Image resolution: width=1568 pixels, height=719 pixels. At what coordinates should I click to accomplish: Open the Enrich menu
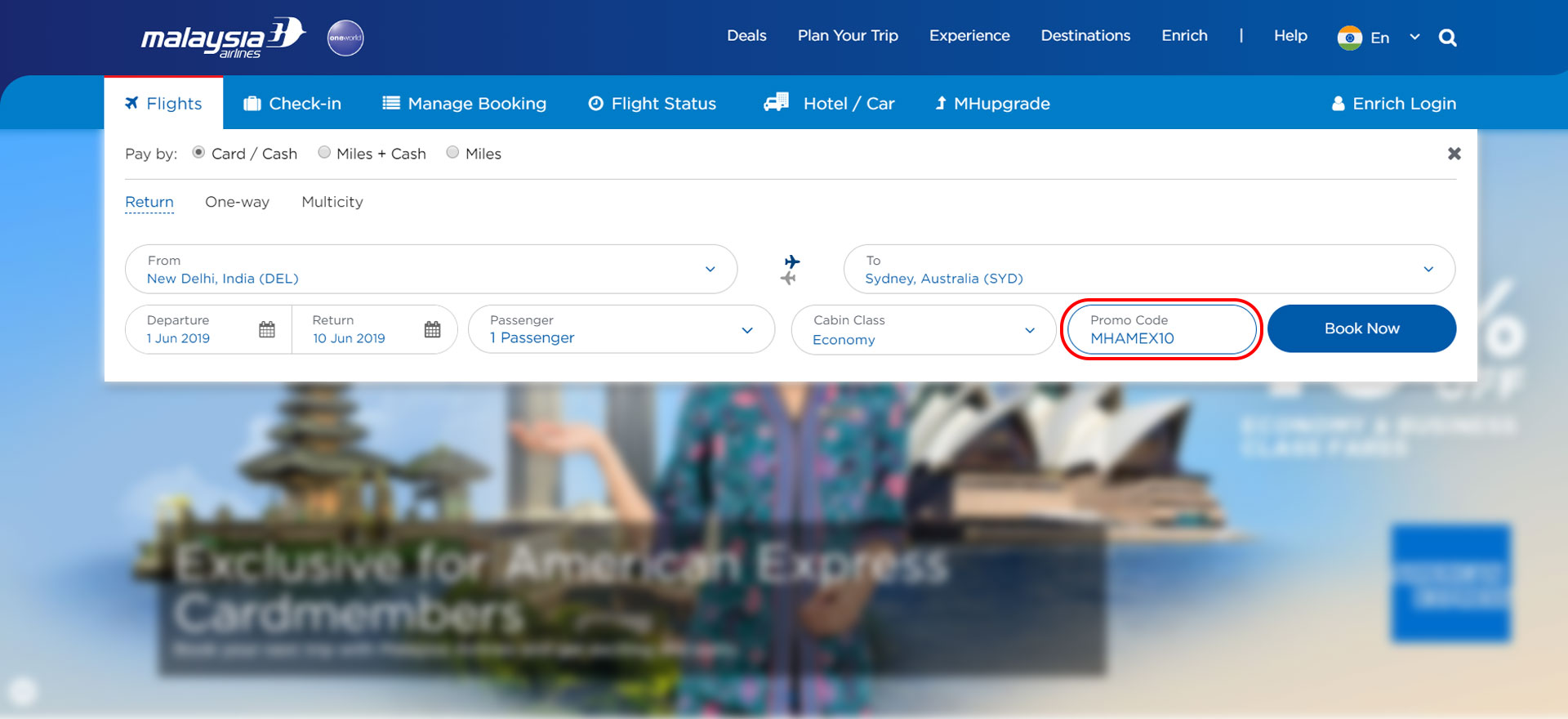[x=1184, y=36]
